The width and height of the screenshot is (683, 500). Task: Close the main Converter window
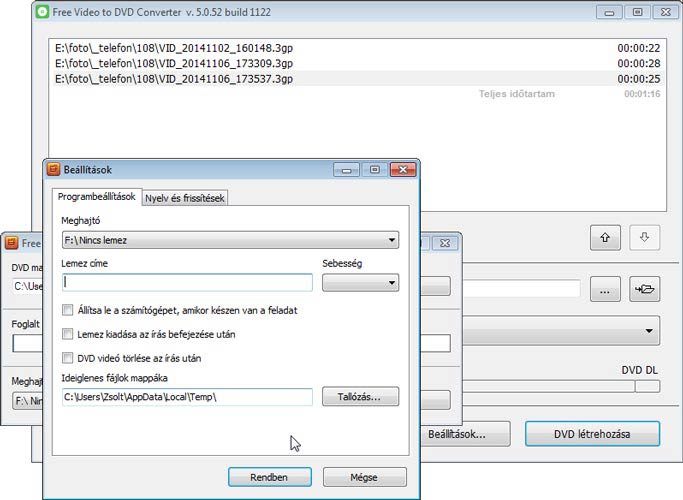(x=665, y=12)
